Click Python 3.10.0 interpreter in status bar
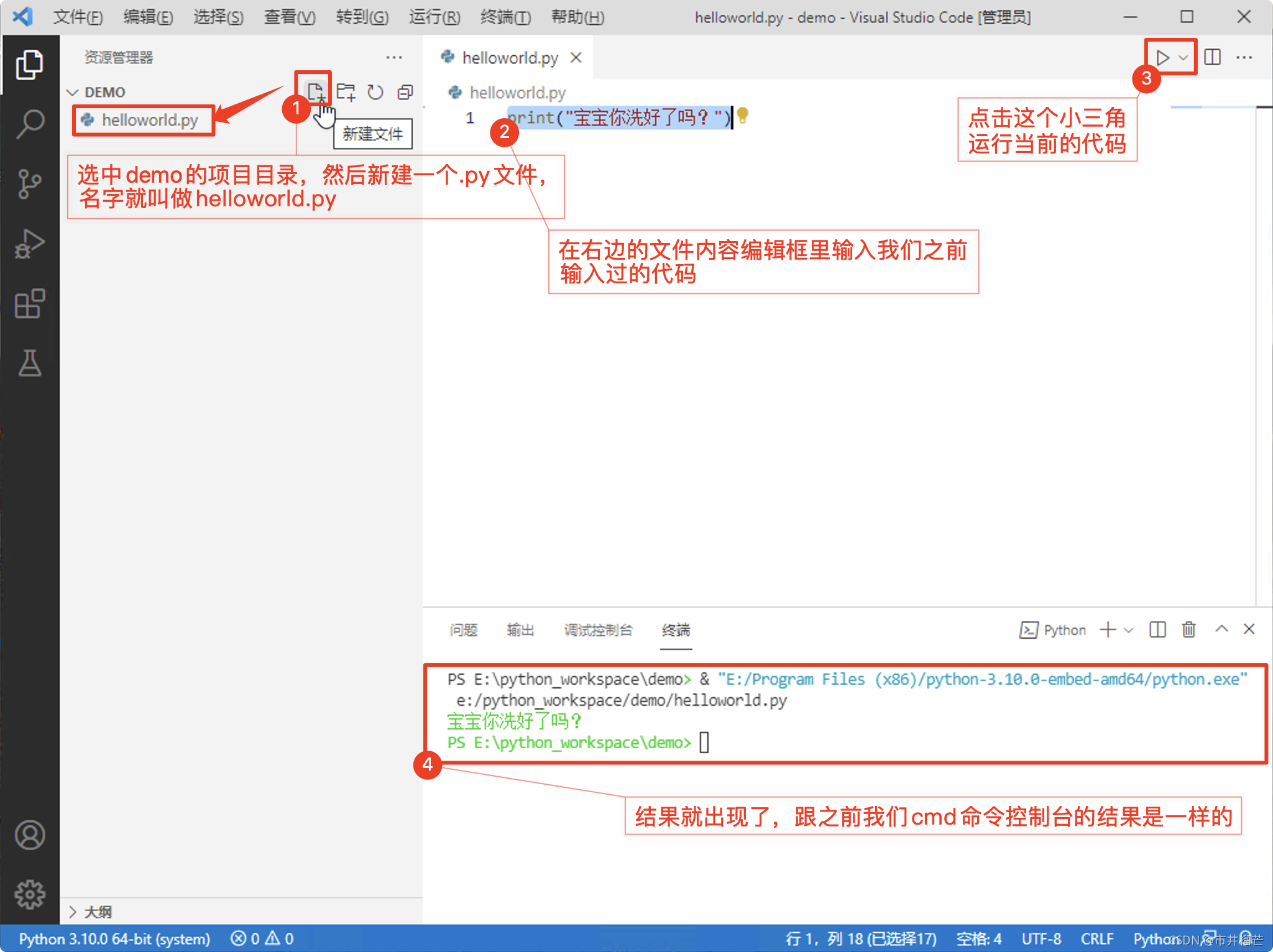The width and height of the screenshot is (1273, 952). (x=114, y=938)
